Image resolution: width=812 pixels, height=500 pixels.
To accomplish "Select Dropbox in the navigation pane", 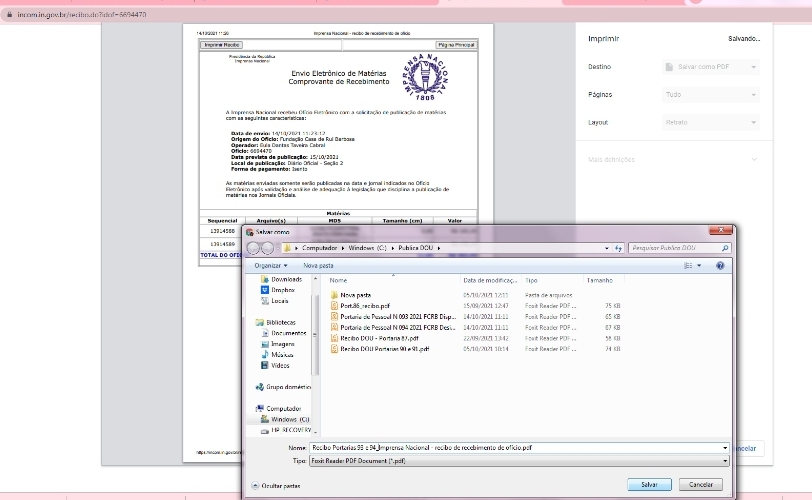I will click(283, 290).
